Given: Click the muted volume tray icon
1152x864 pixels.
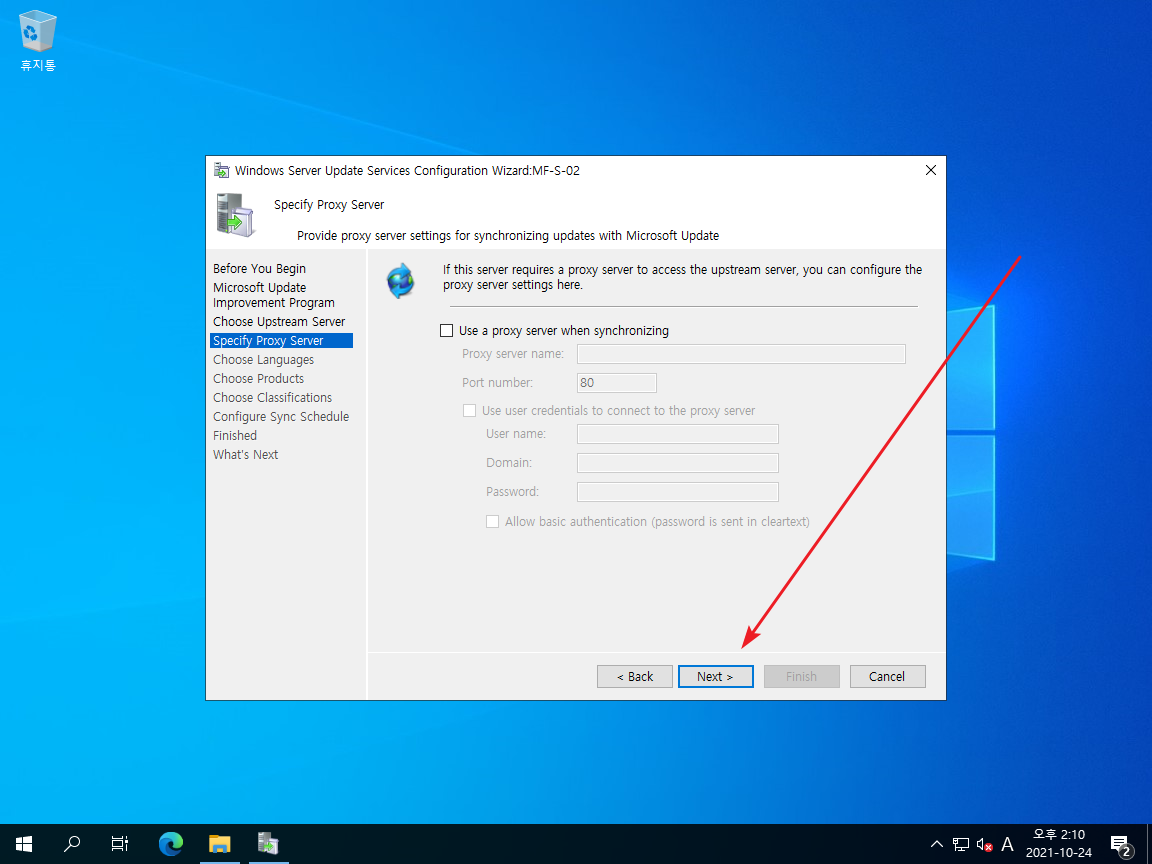Looking at the screenshot, I should [x=984, y=844].
